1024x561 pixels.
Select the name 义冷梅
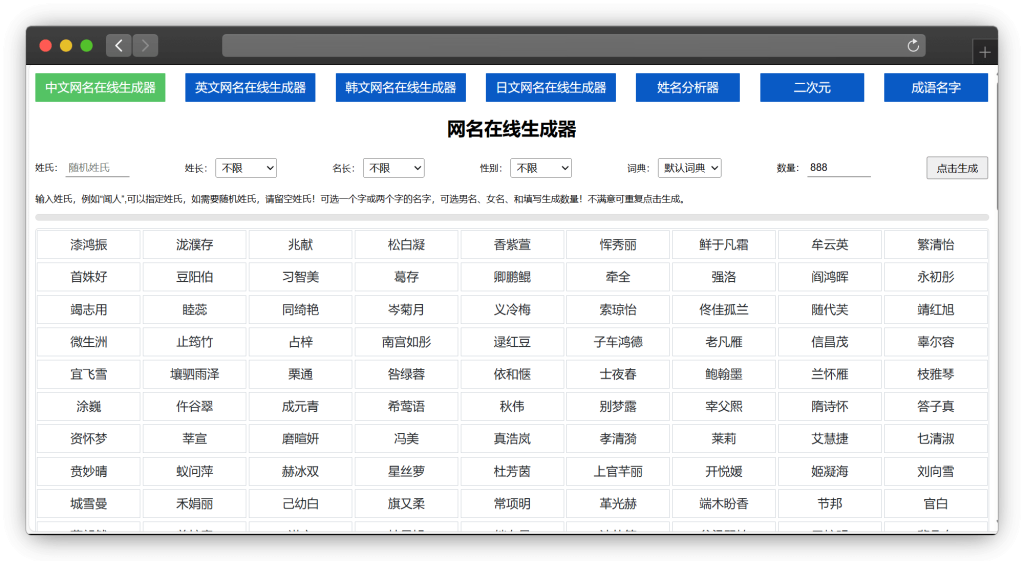[x=512, y=310]
